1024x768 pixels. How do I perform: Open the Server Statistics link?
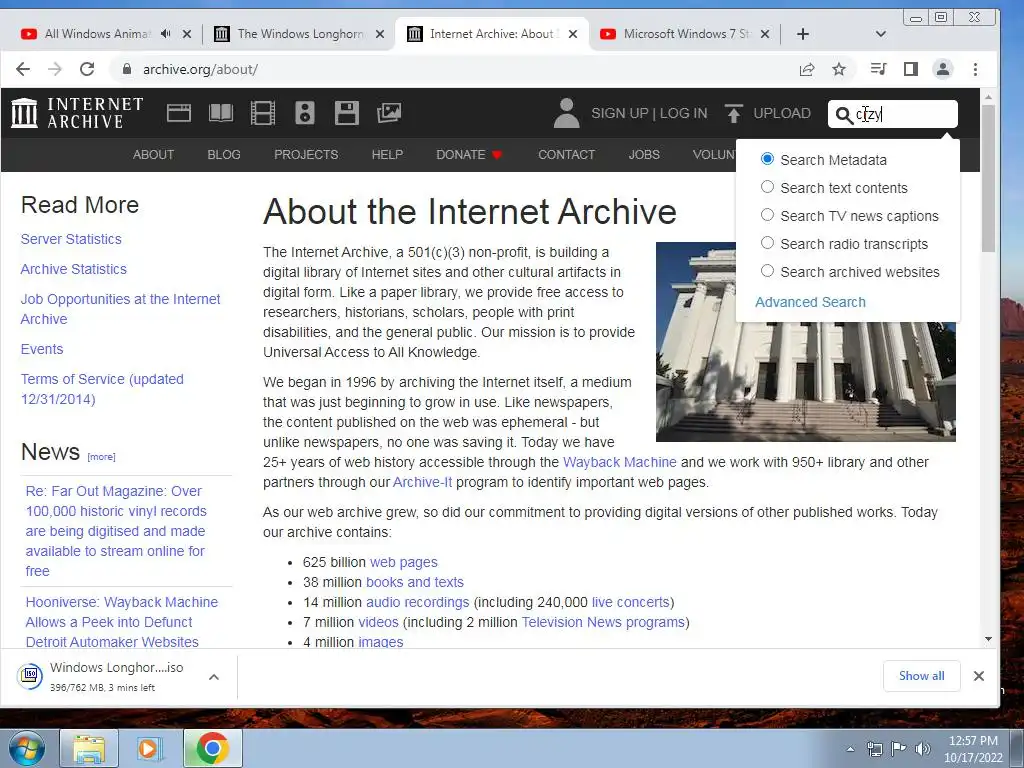coord(71,239)
